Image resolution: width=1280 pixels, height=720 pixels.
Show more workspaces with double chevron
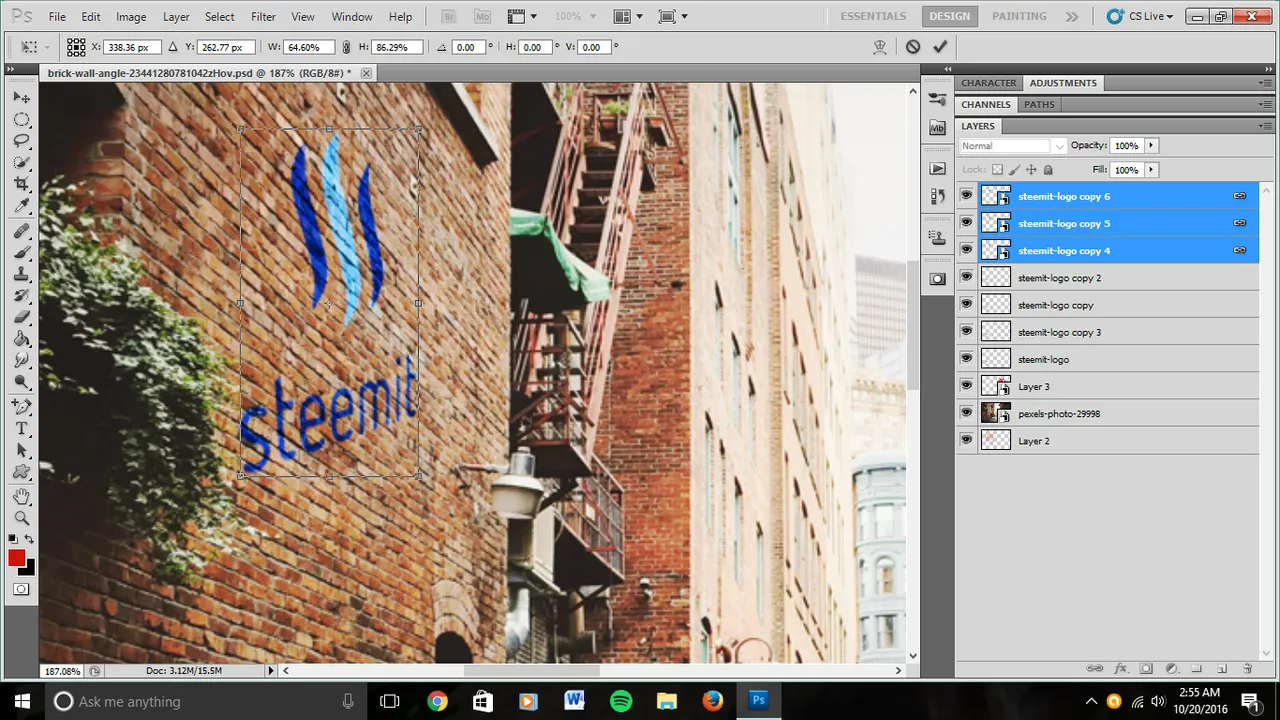click(x=1072, y=17)
